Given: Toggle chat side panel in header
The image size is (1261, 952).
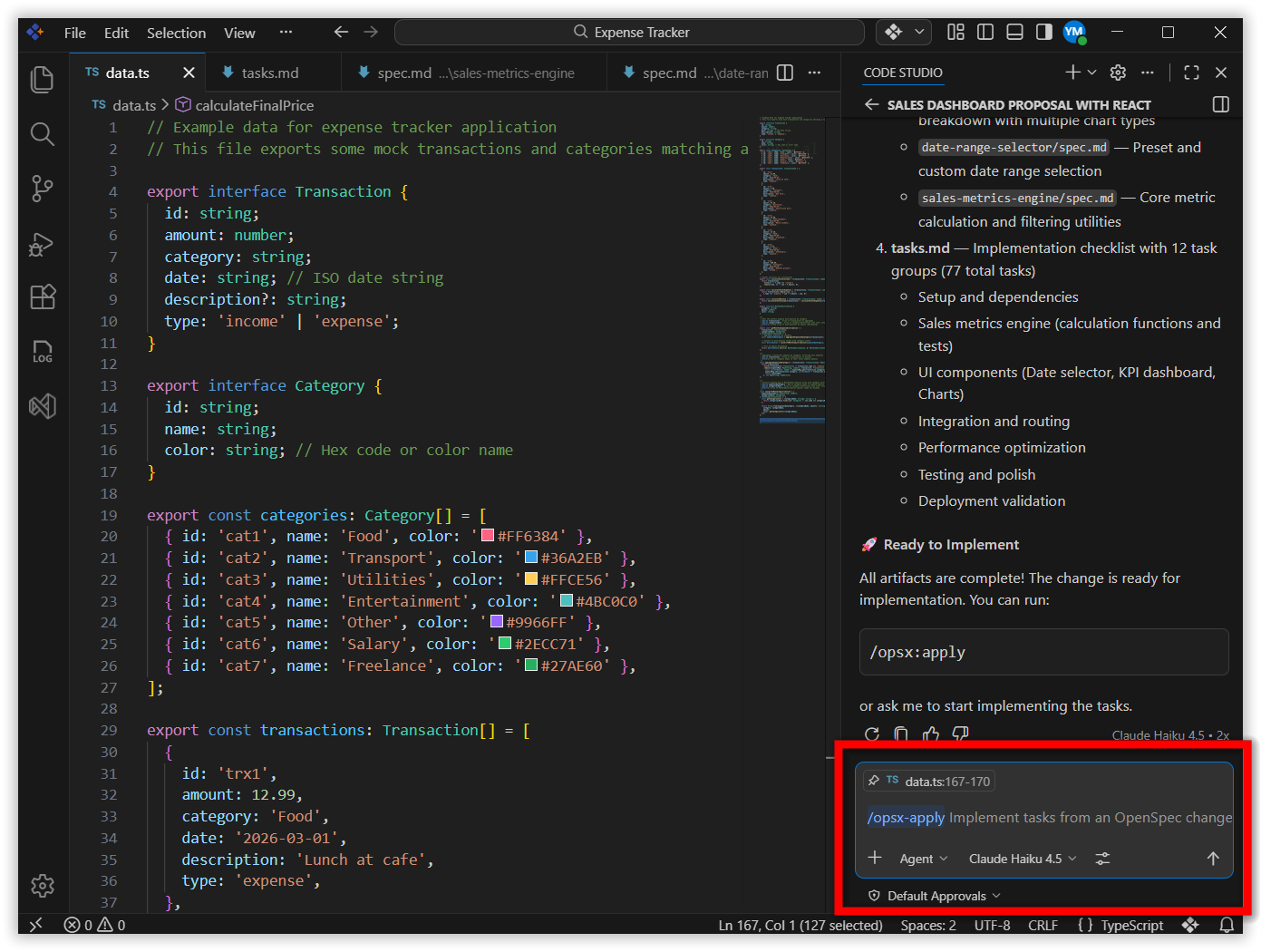Looking at the screenshot, I should tap(1221, 104).
